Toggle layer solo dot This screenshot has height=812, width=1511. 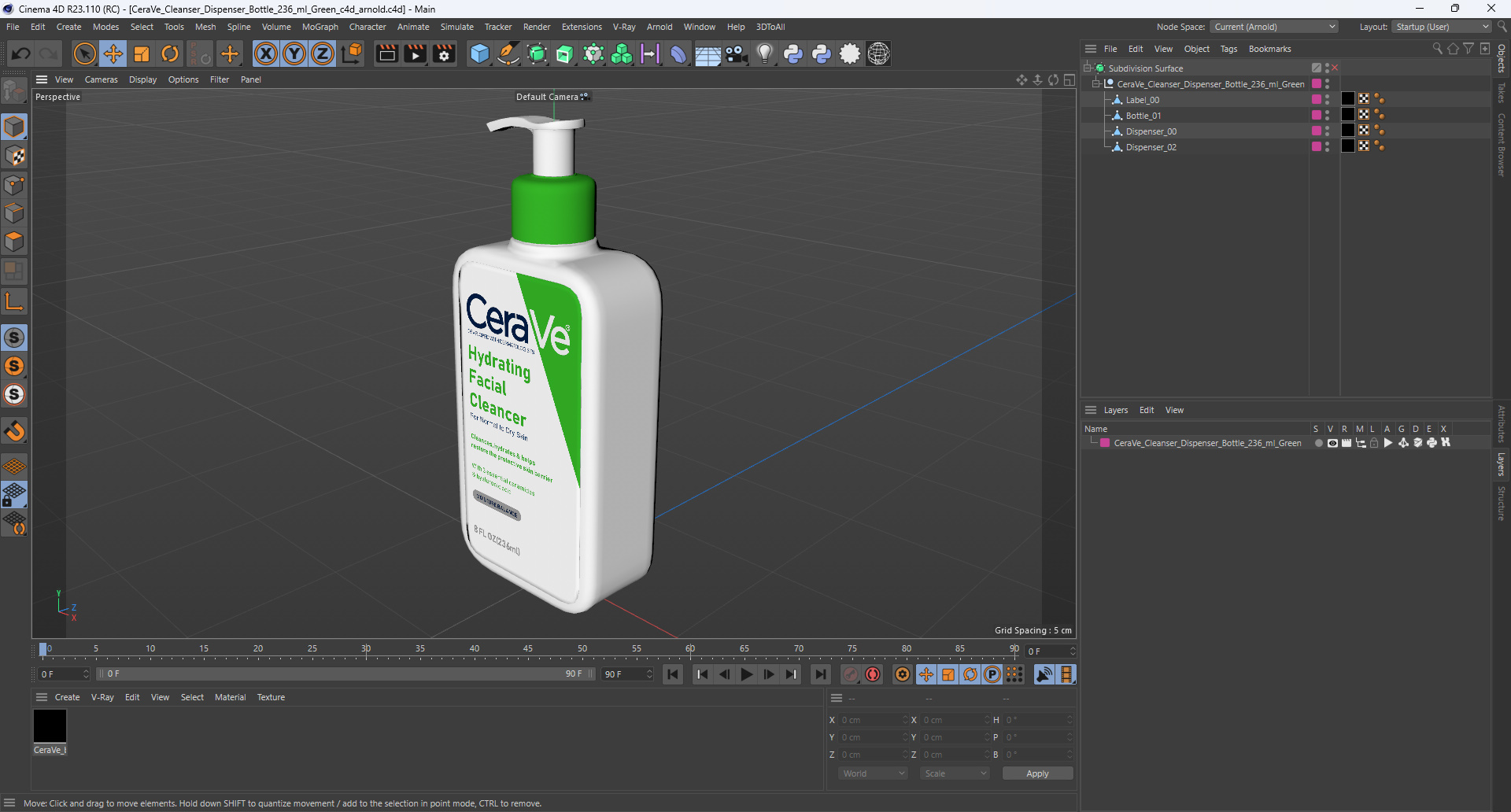tap(1318, 443)
